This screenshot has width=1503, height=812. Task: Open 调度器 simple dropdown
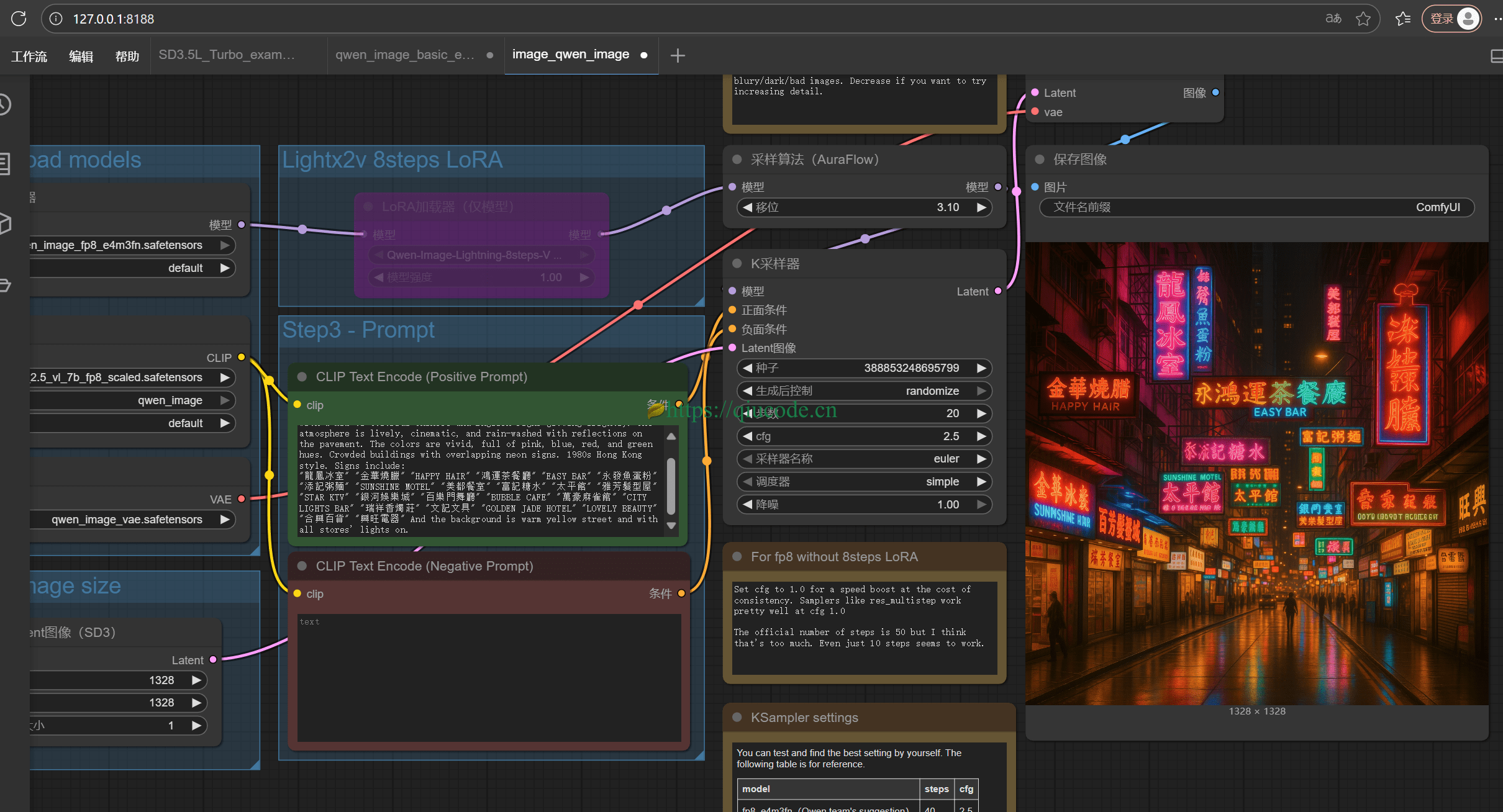(864, 482)
